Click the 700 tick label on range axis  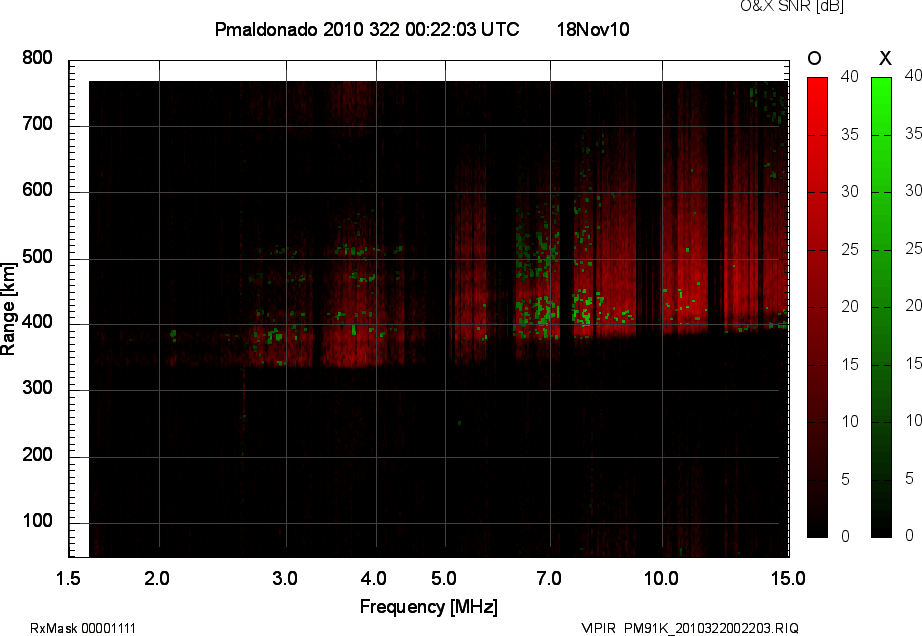(x=37, y=124)
